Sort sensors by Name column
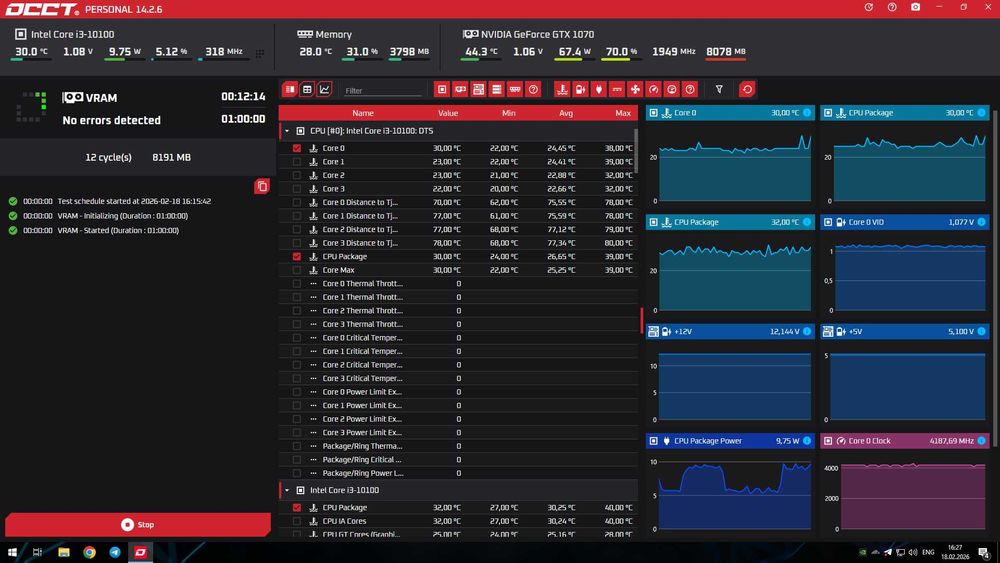Screen dimensions: 1000x563 tap(363, 113)
